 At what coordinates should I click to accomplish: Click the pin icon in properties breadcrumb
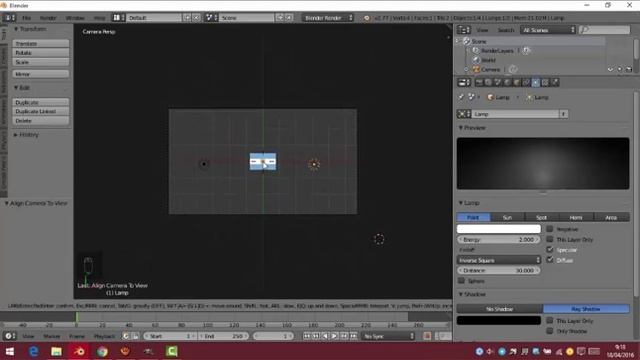pyautogui.click(x=461, y=98)
